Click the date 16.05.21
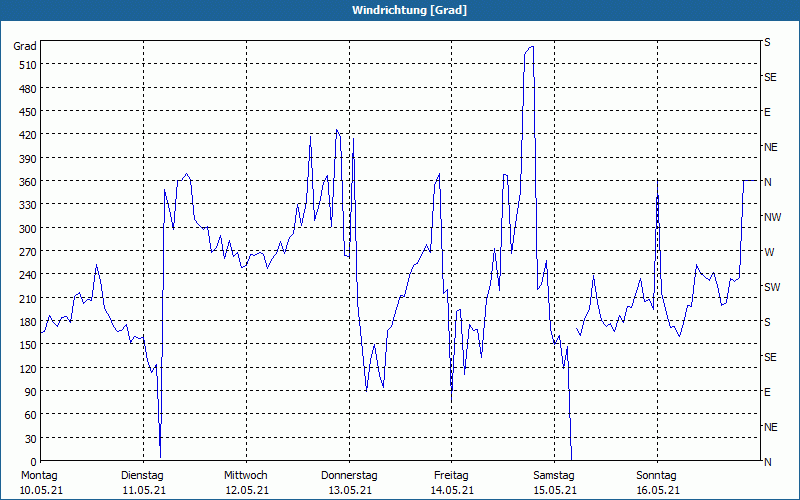This screenshot has width=800, height=500. point(658,491)
